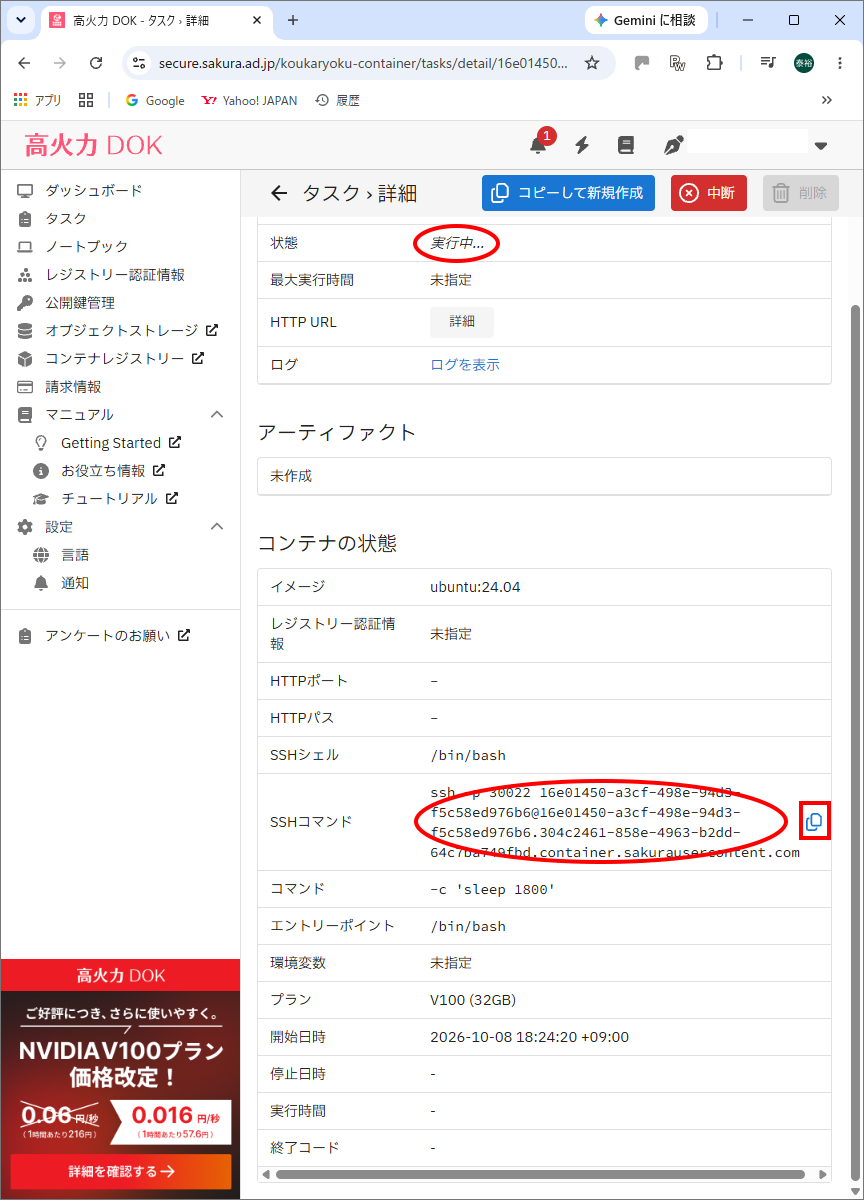The height and width of the screenshot is (1200, 864).
Task: Collapse the 設定 sidebar section
Action: (x=217, y=526)
